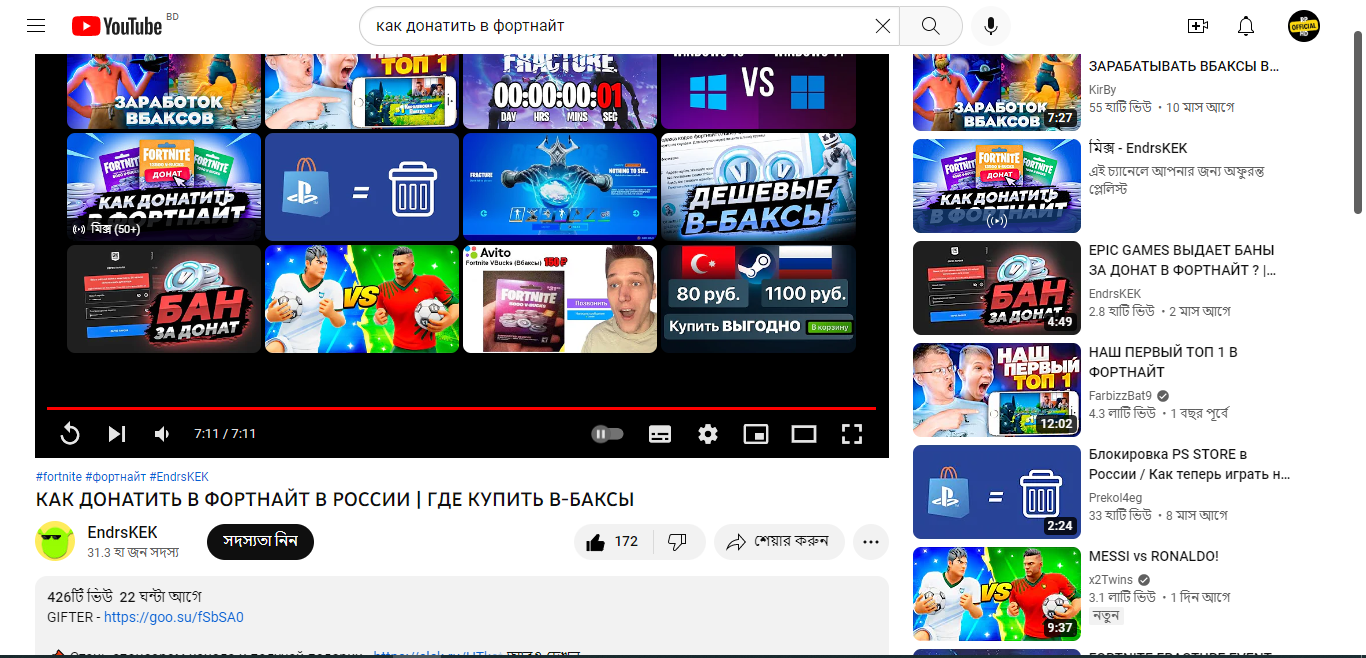Open #fortnite hashtag
The image size is (1366, 658).
point(58,477)
